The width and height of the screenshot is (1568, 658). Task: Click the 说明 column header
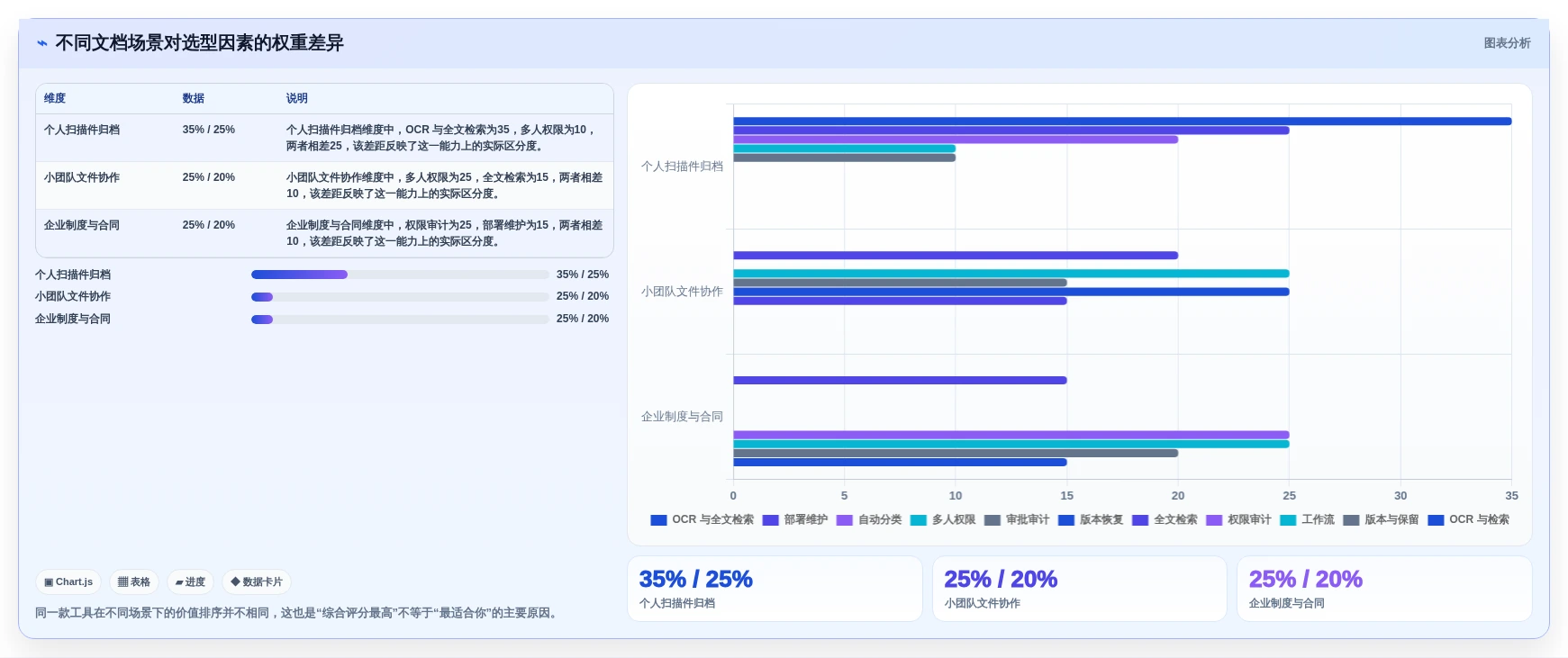(297, 98)
